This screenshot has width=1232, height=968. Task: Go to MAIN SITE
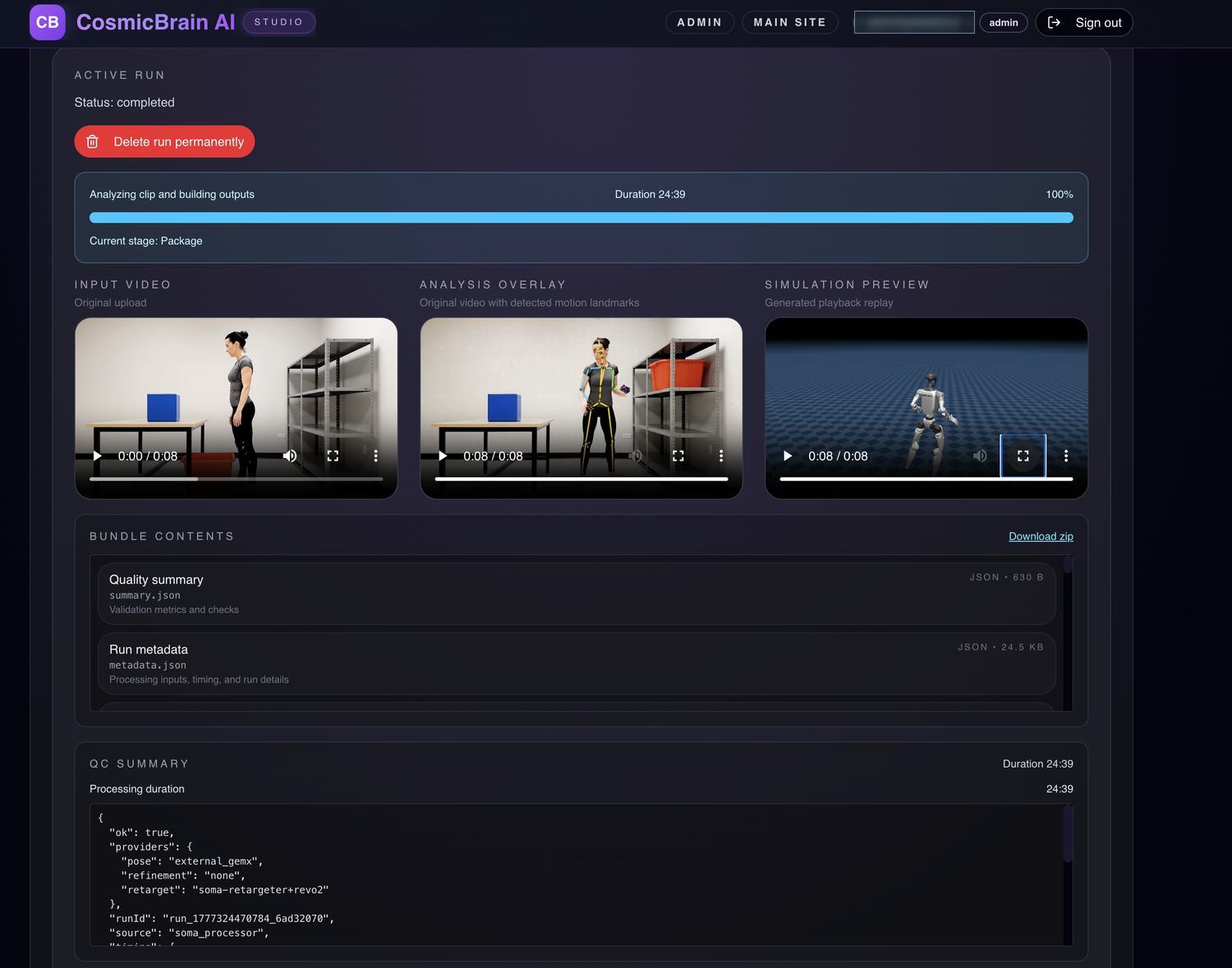pos(790,22)
